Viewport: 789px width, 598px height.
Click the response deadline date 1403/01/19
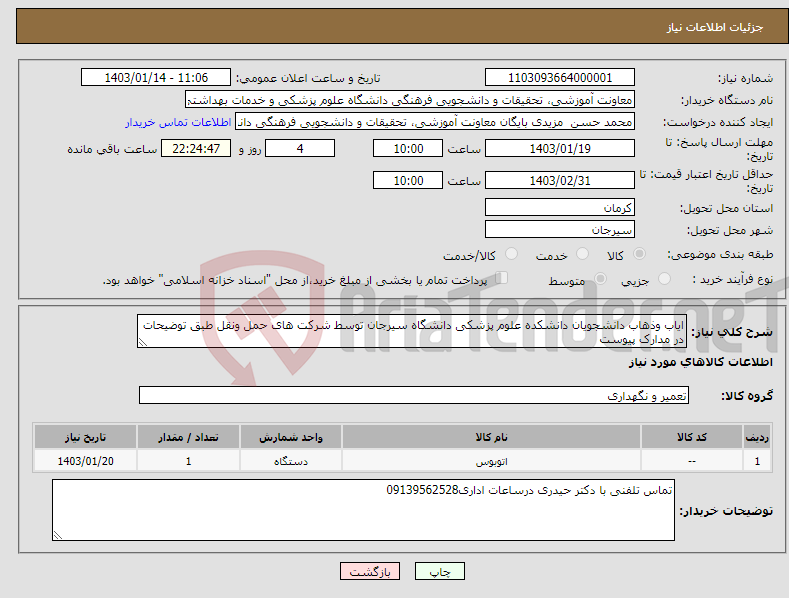coord(560,148)
